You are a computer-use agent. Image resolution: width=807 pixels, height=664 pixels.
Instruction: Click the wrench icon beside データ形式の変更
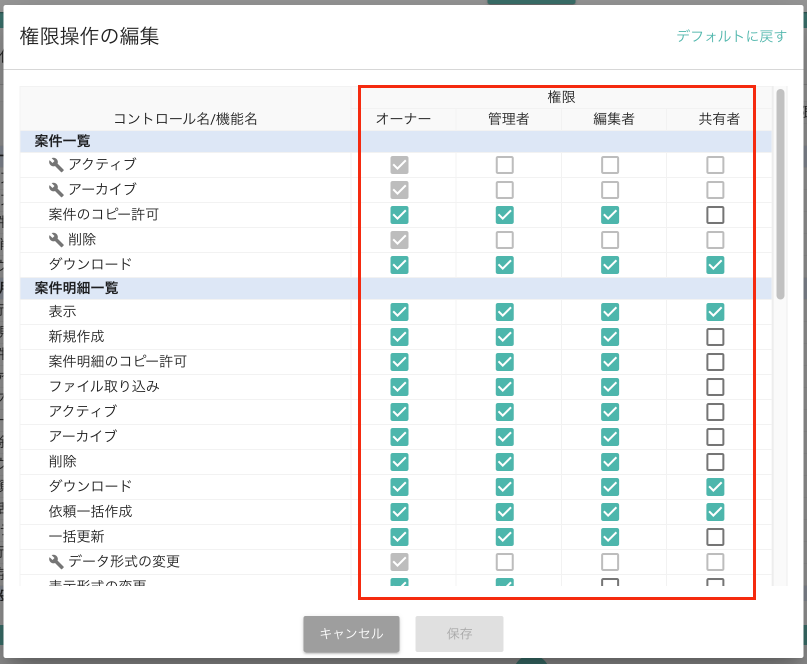[x=56, y=562]
